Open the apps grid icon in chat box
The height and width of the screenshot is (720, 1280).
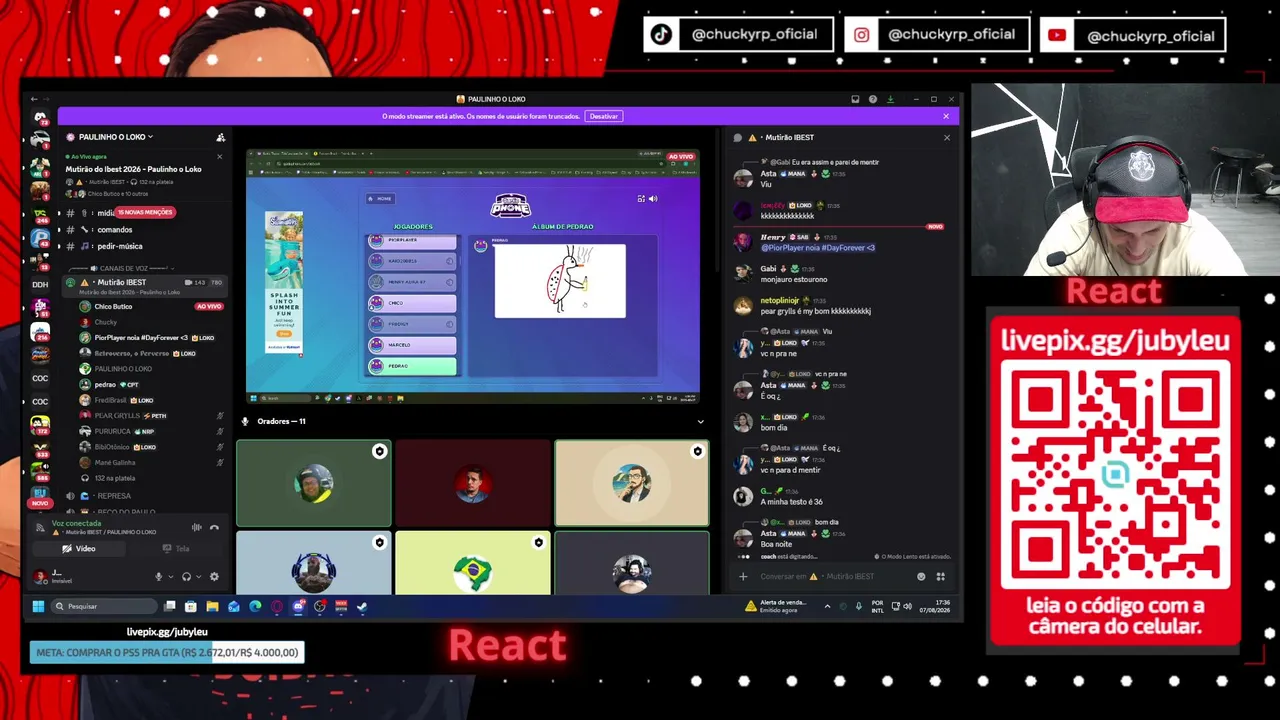click(x=940, y=576)
